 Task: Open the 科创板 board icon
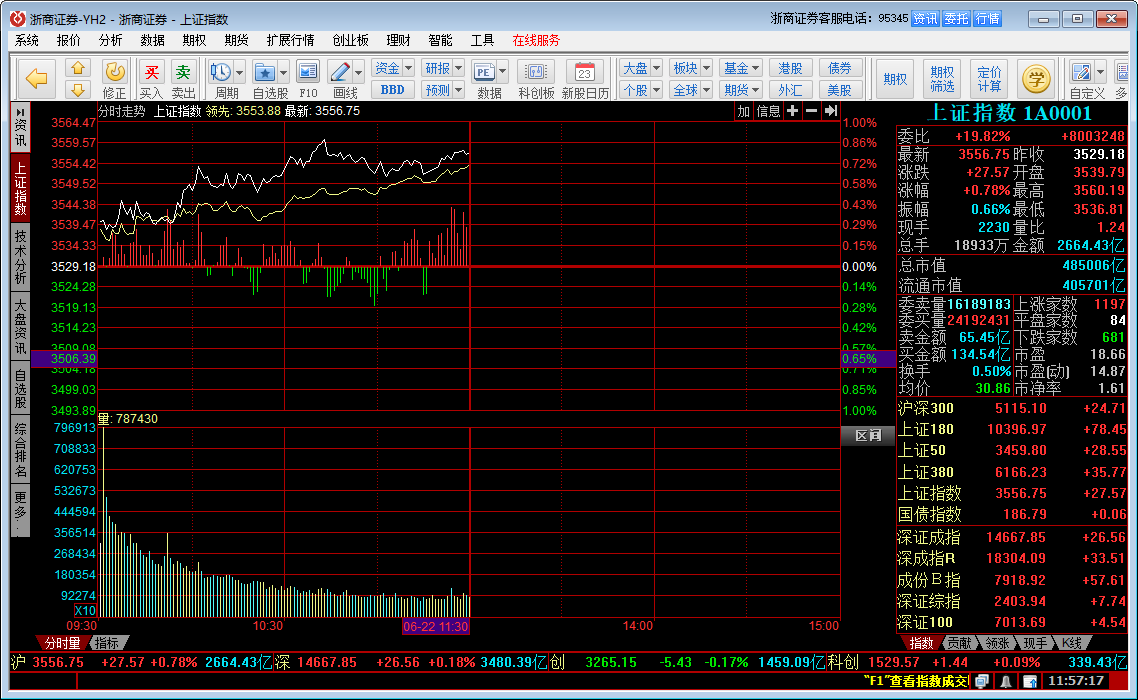(x=536, y=73)
